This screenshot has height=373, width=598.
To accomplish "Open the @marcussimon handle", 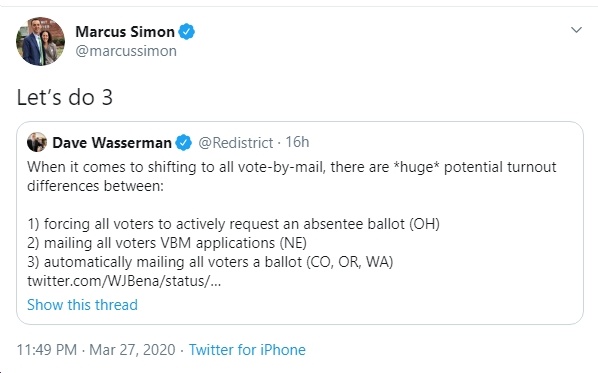I will click(126, 51).
